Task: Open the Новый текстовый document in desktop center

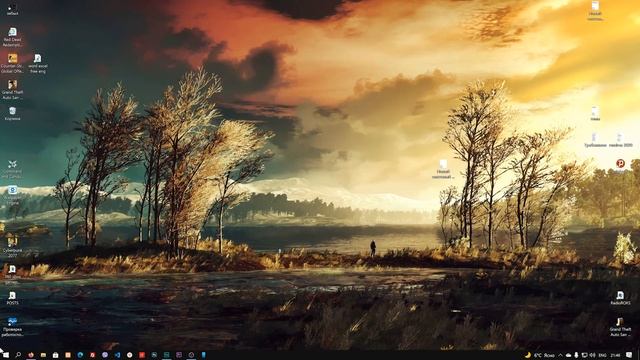Action: click(x=443, y=169)
